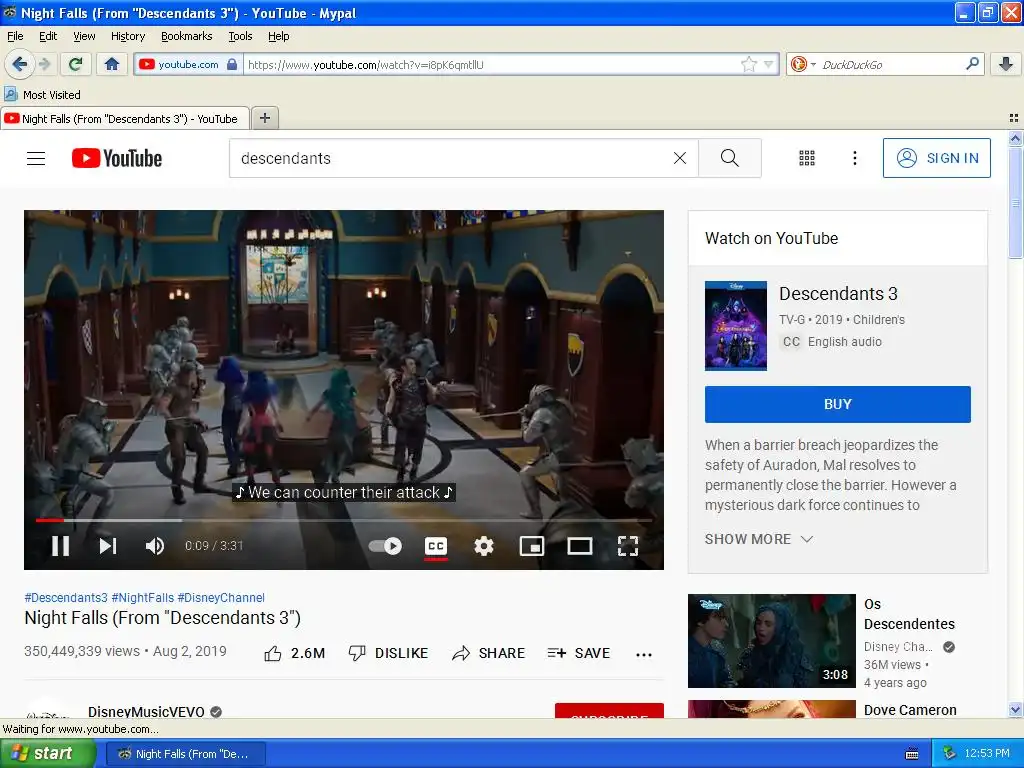Select the Night Falls browser tab
The height and width of the screenshot is (768, 1024).
point(125,119)
